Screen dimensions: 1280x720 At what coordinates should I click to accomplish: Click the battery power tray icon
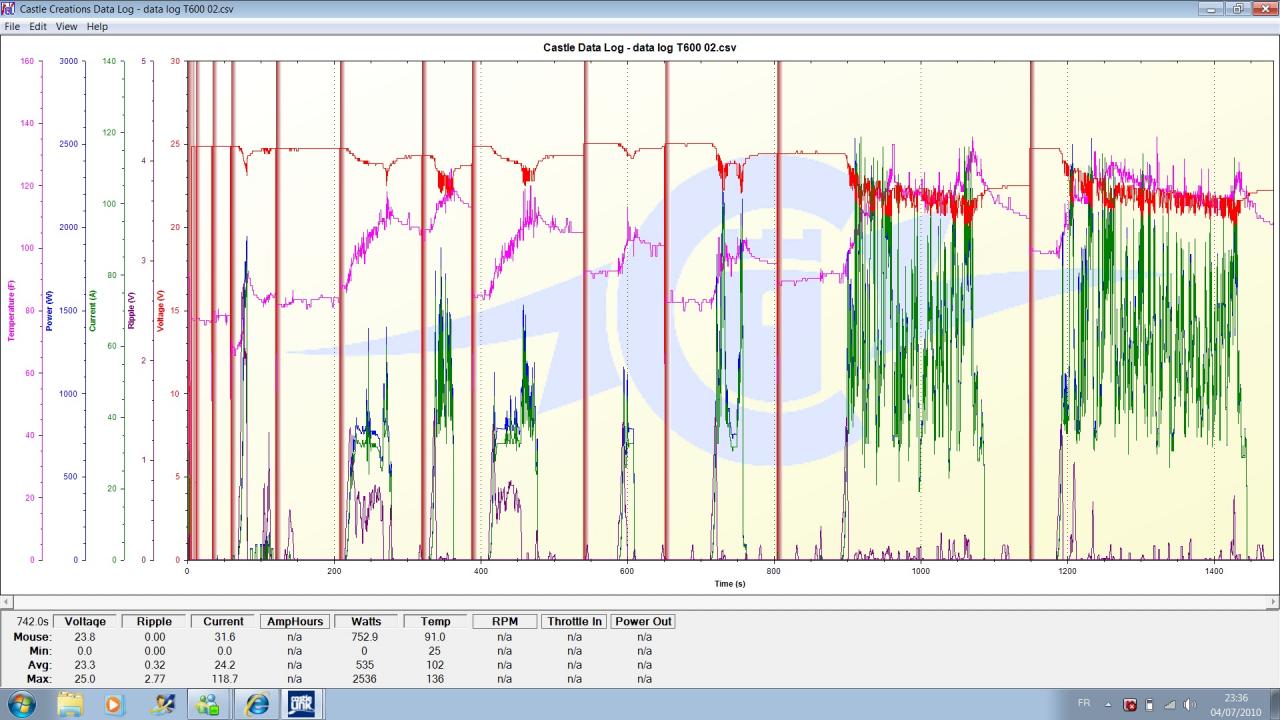click(1149, 704)
